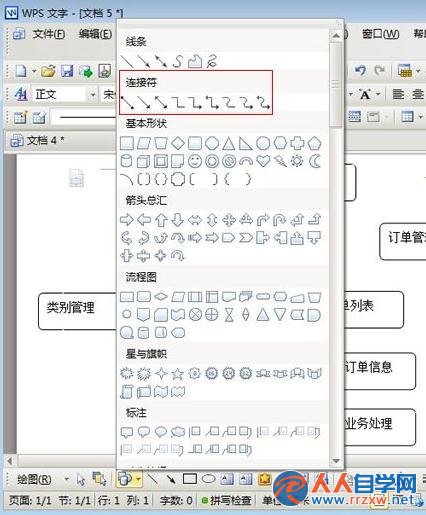Pick the smiley face basic shape
This screenshot has width=426, height=515.
pos(195,161)
